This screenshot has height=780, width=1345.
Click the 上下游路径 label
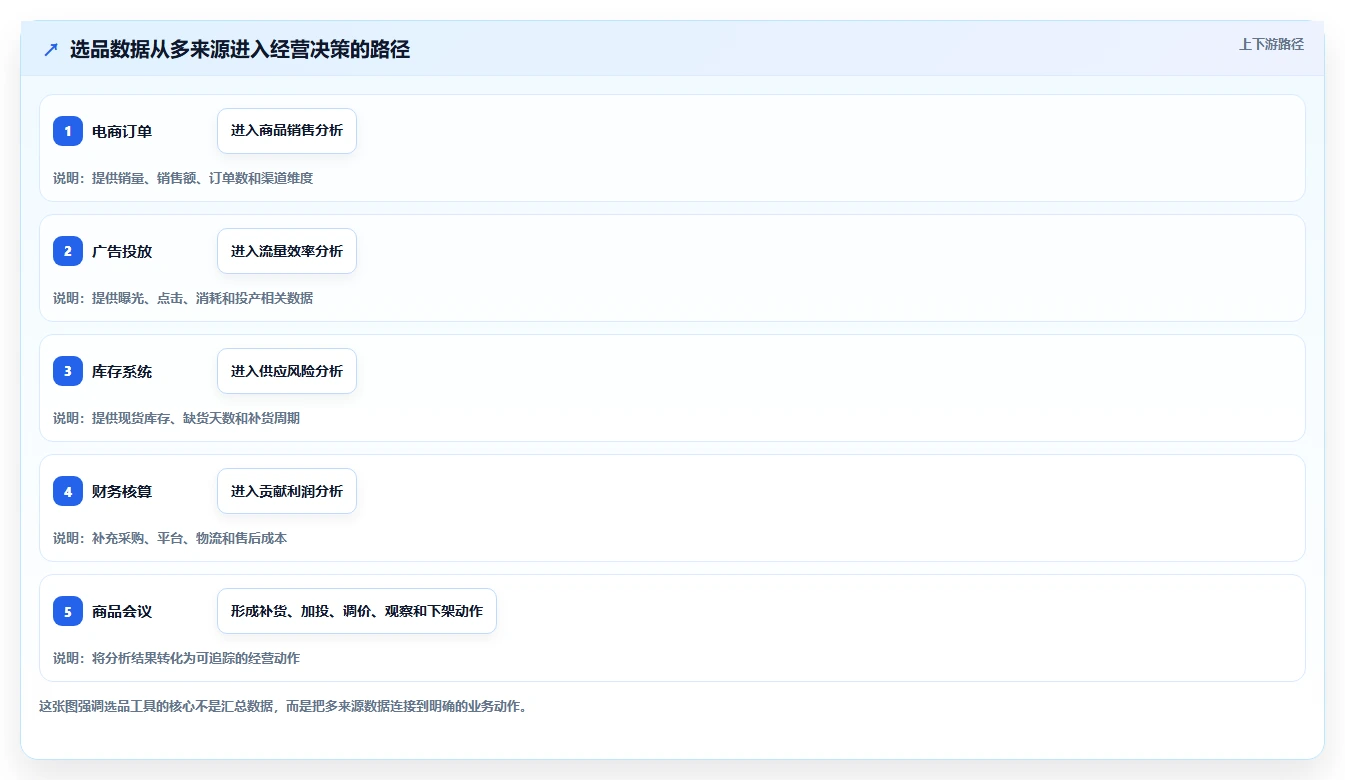[1271, 44]
